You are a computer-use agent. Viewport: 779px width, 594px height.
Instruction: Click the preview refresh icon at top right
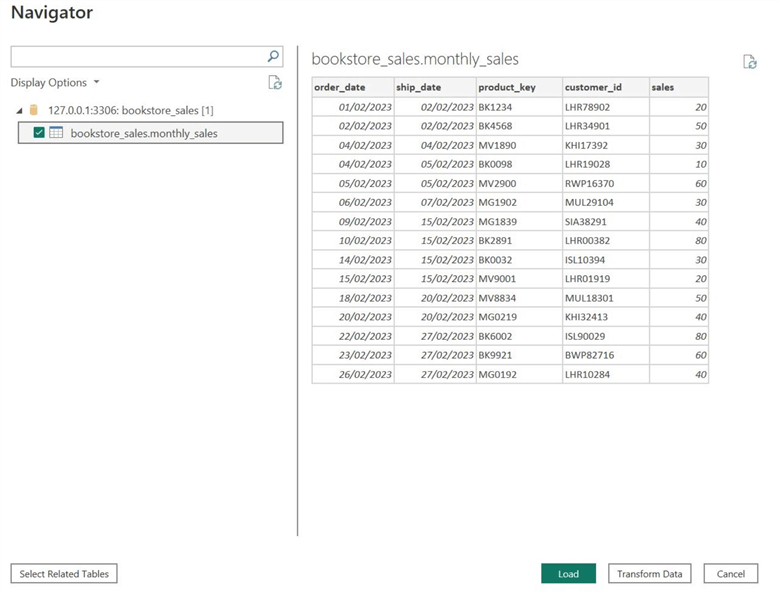(749, 62)
